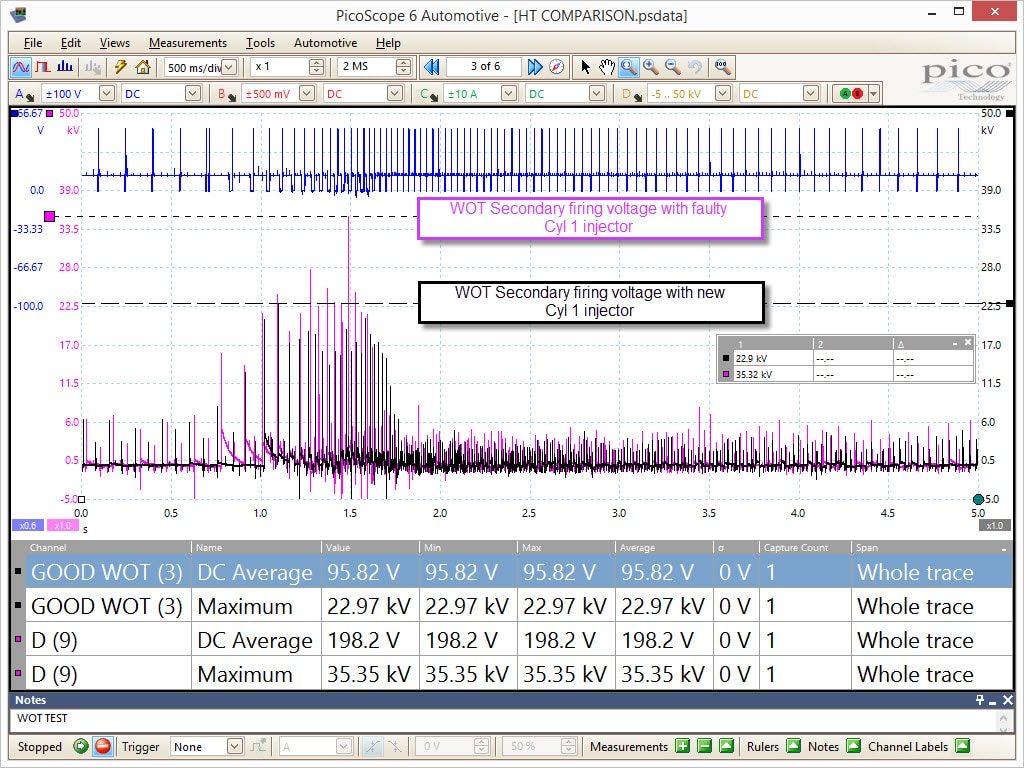Open Channel C options button
This screenshot has width=1024, height=768.
[428, 94]
